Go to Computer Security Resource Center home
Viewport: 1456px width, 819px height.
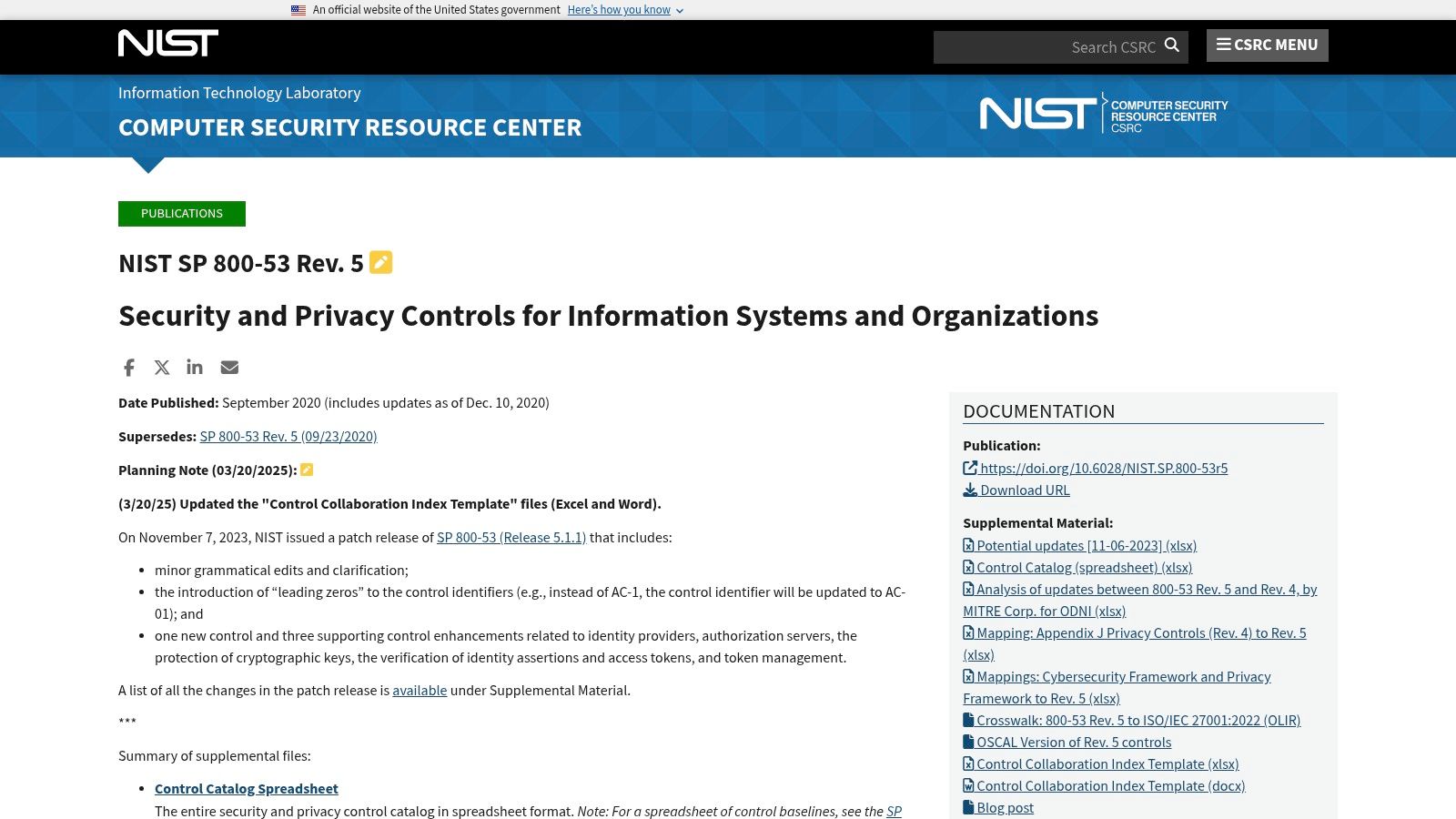click(x=349, y=127)
